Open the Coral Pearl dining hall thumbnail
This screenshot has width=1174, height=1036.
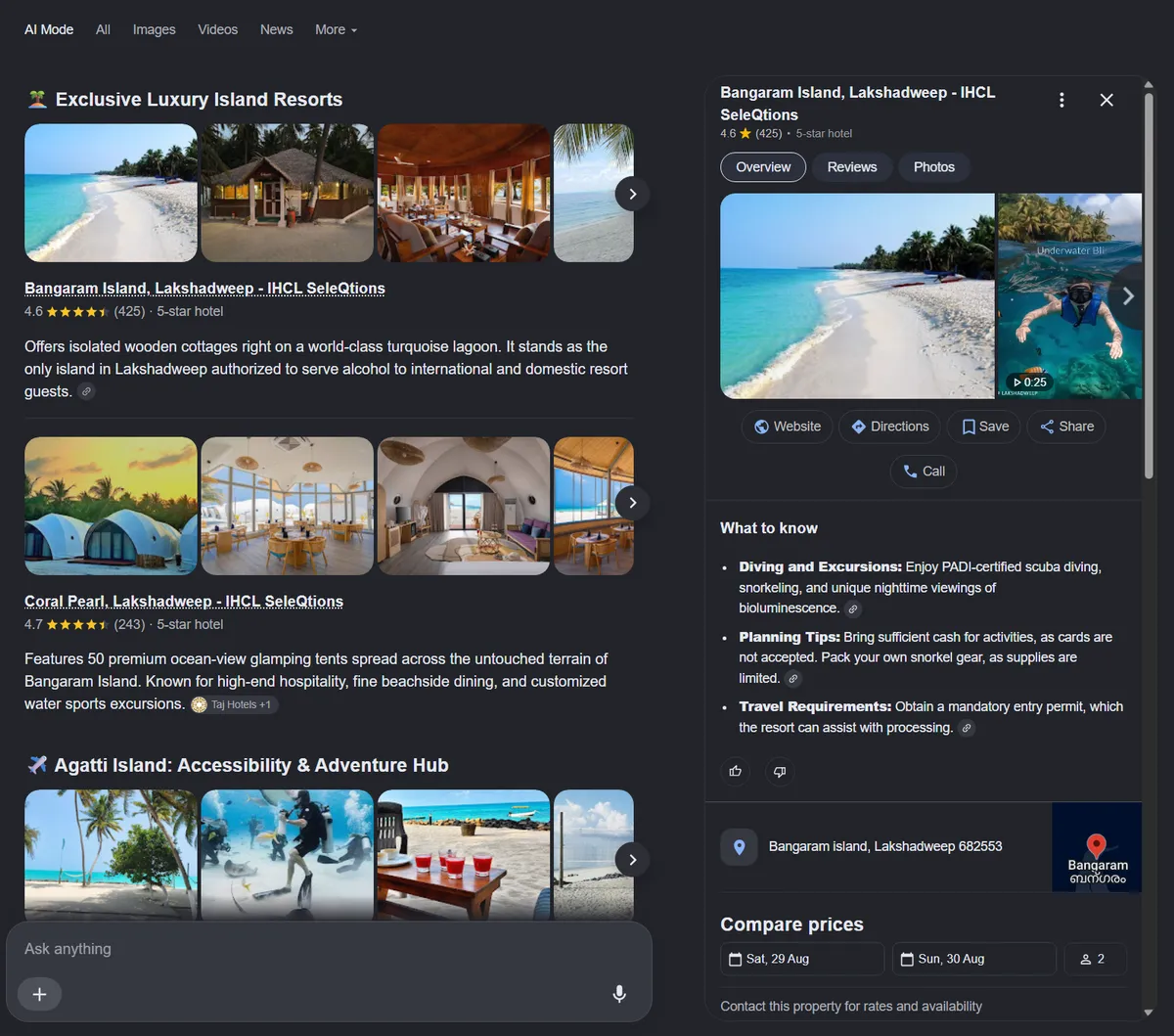(x=288, y=506)
